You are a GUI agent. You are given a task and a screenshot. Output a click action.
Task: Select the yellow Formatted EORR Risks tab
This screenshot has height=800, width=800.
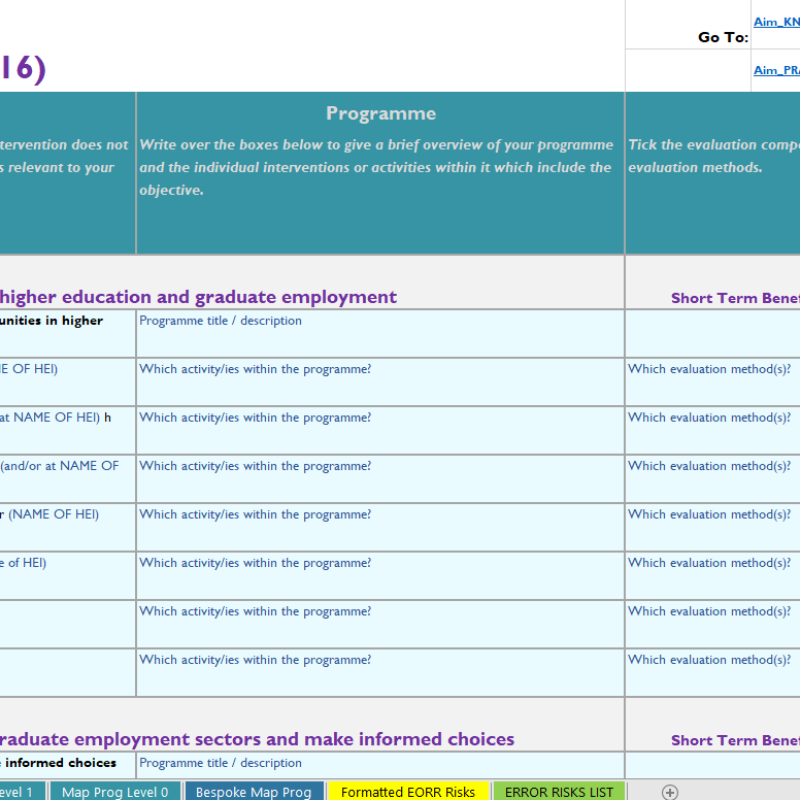pos(408,792)
